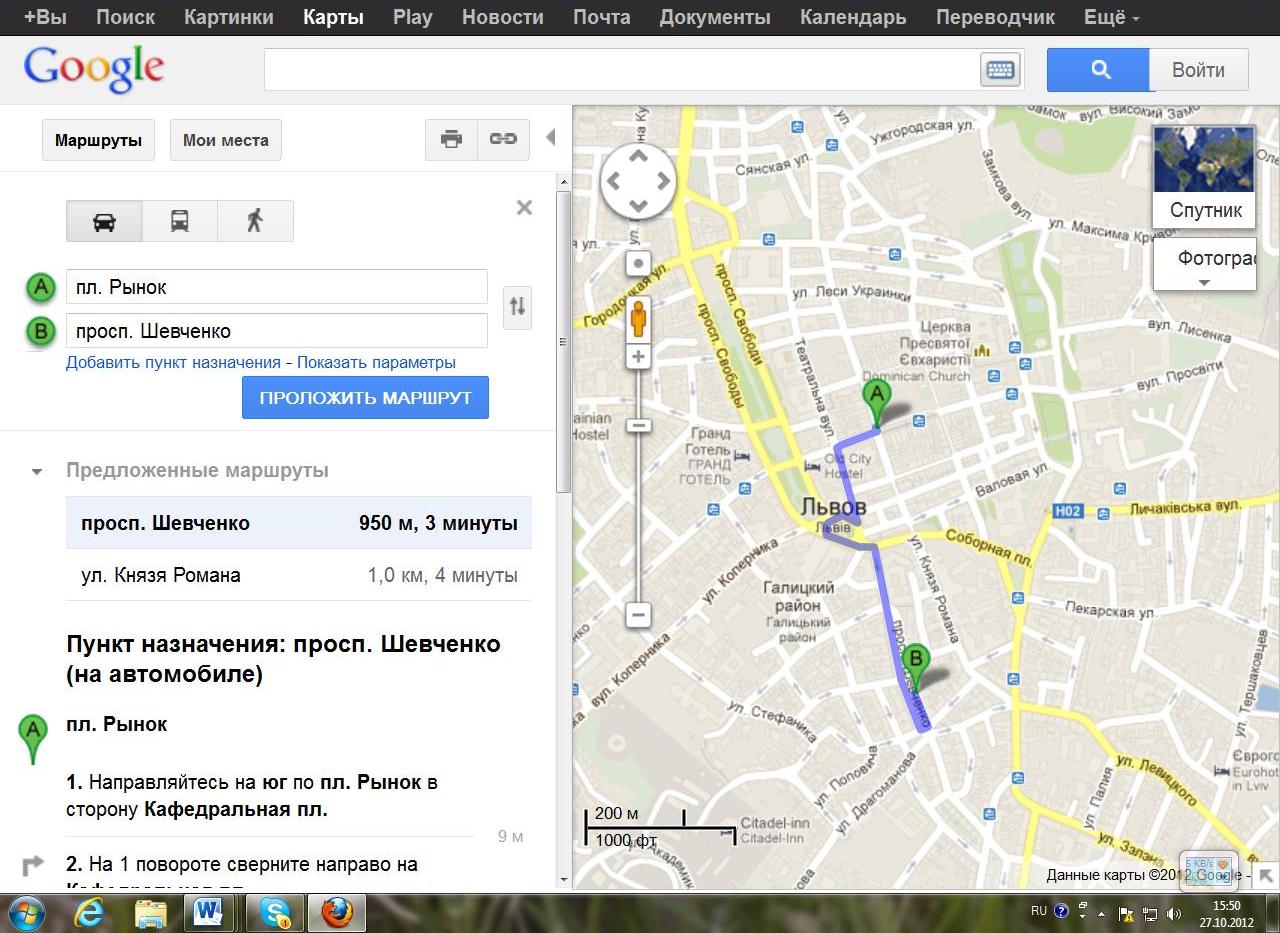
Task: Choose the walking directions mode
Action: tap(255, 221)
